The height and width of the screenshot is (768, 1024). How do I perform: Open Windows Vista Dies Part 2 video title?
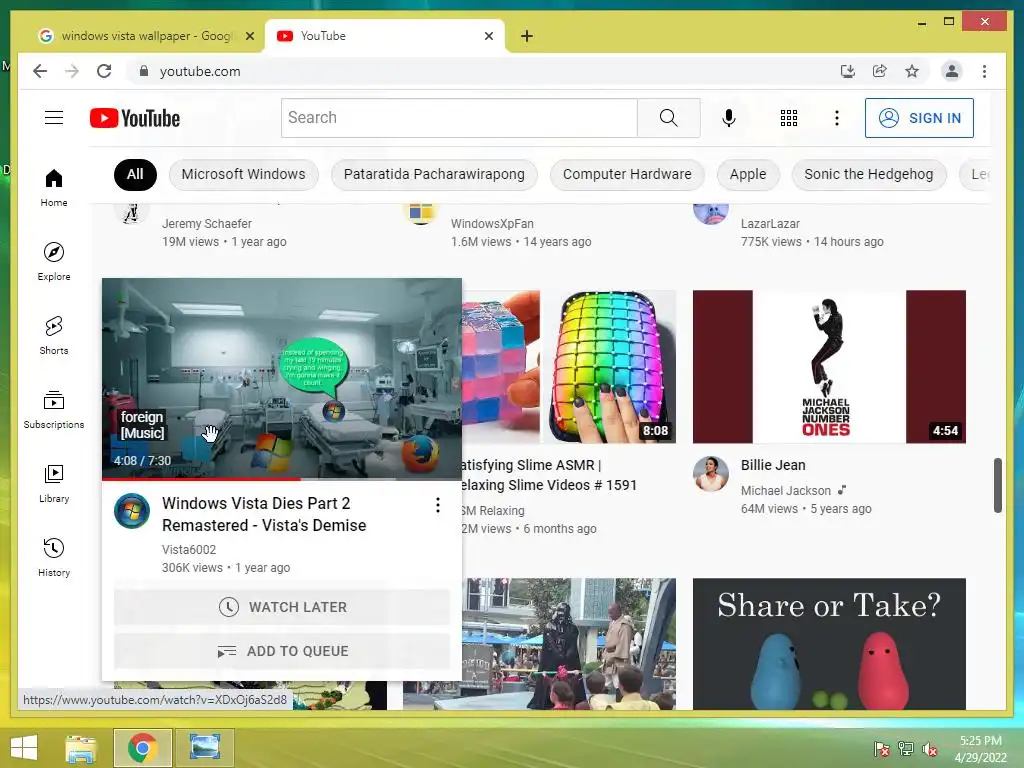(x=264, y=515)
